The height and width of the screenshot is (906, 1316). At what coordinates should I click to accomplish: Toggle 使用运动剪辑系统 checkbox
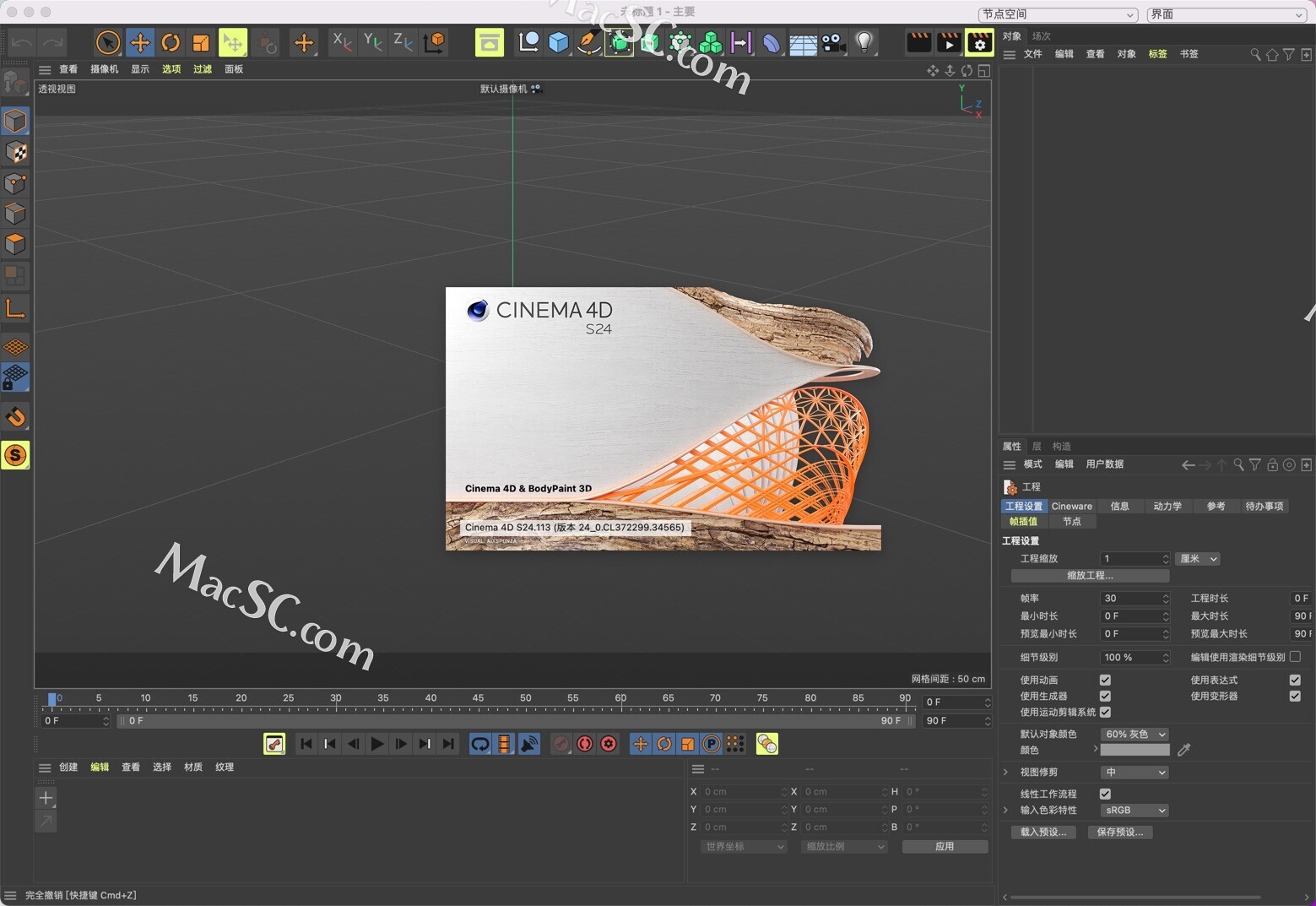click(1105, 712)
